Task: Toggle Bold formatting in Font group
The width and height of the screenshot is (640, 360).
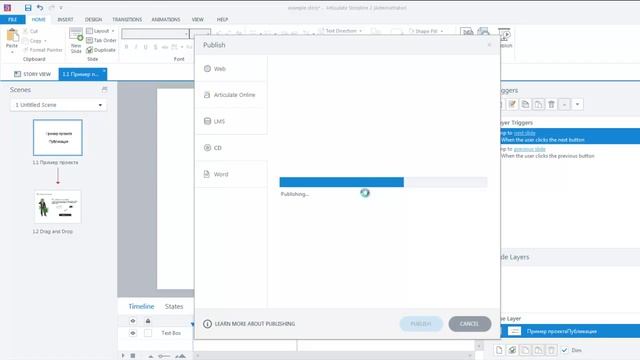Action: tap(127, 47)
